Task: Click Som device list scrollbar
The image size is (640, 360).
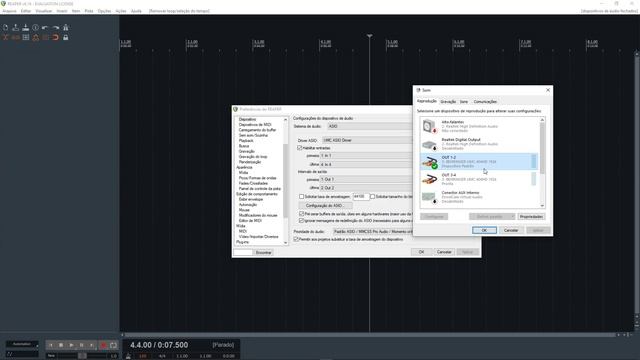Action: (x=542, y=162)
